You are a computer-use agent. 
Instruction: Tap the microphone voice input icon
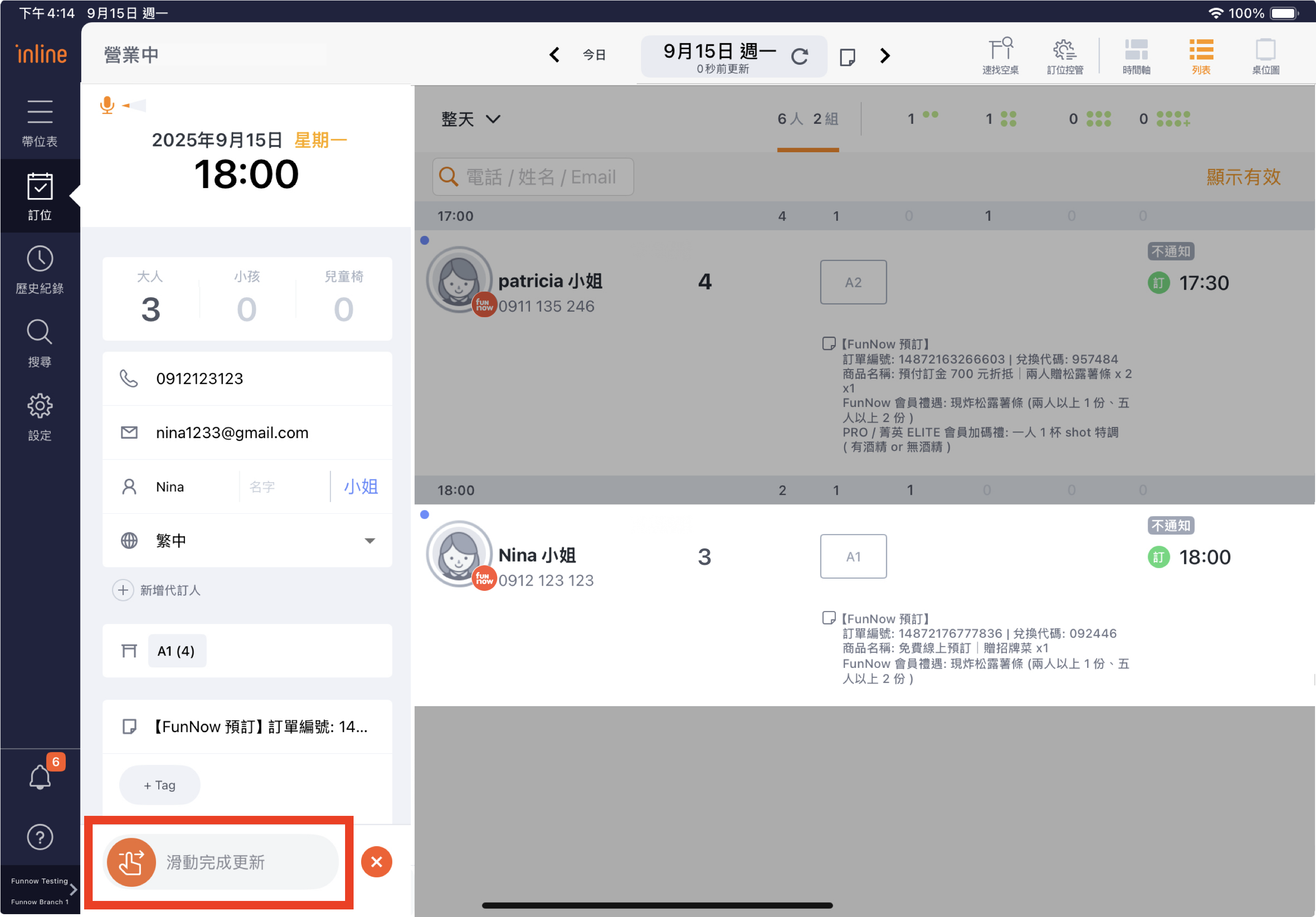click(107, 105)
